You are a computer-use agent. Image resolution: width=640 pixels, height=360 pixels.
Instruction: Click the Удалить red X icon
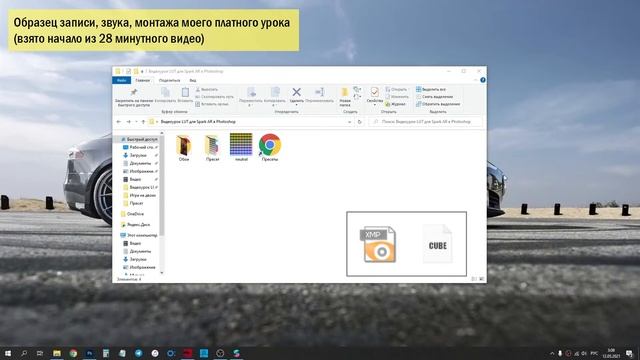tap(297, 92)
